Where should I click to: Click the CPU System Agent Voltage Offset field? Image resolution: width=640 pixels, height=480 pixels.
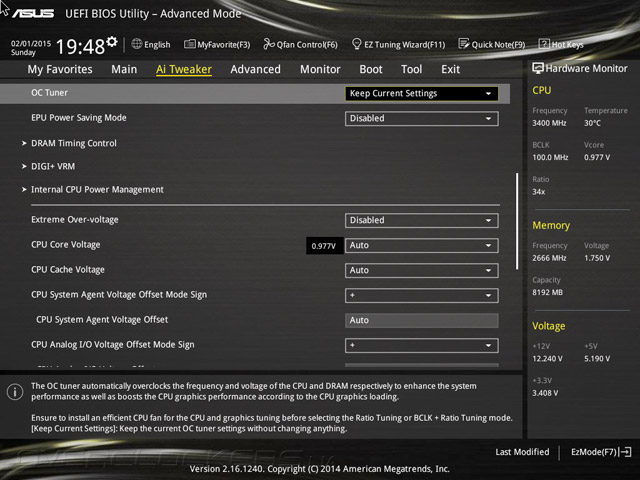tap(422, 320)
